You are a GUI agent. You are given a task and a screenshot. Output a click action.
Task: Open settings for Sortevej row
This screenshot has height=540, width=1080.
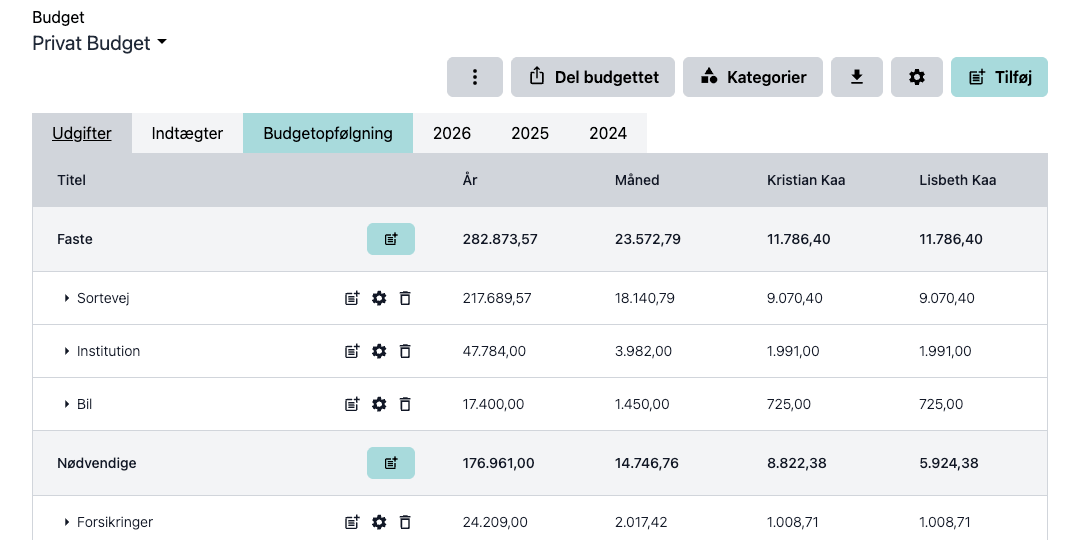pos(379,298)
